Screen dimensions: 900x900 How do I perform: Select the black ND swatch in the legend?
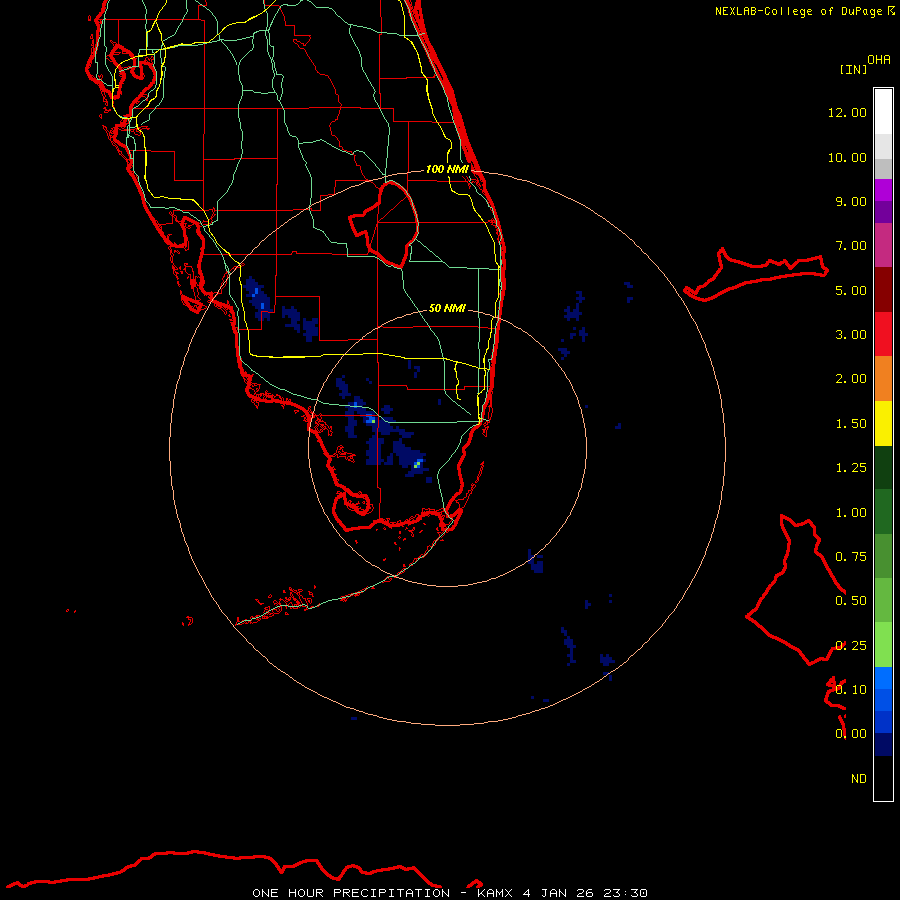[x=883, y=778]
